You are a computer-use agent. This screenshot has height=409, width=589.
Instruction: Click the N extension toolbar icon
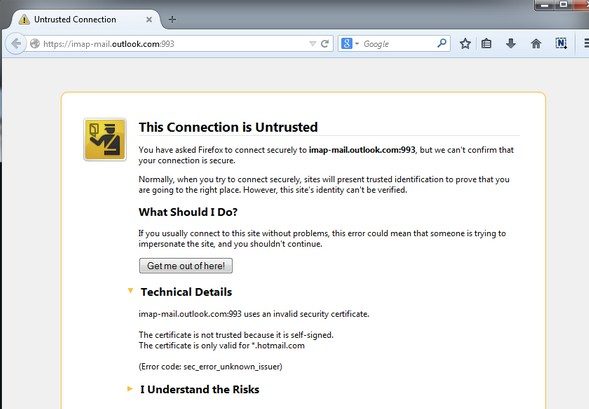coord(561,44)
